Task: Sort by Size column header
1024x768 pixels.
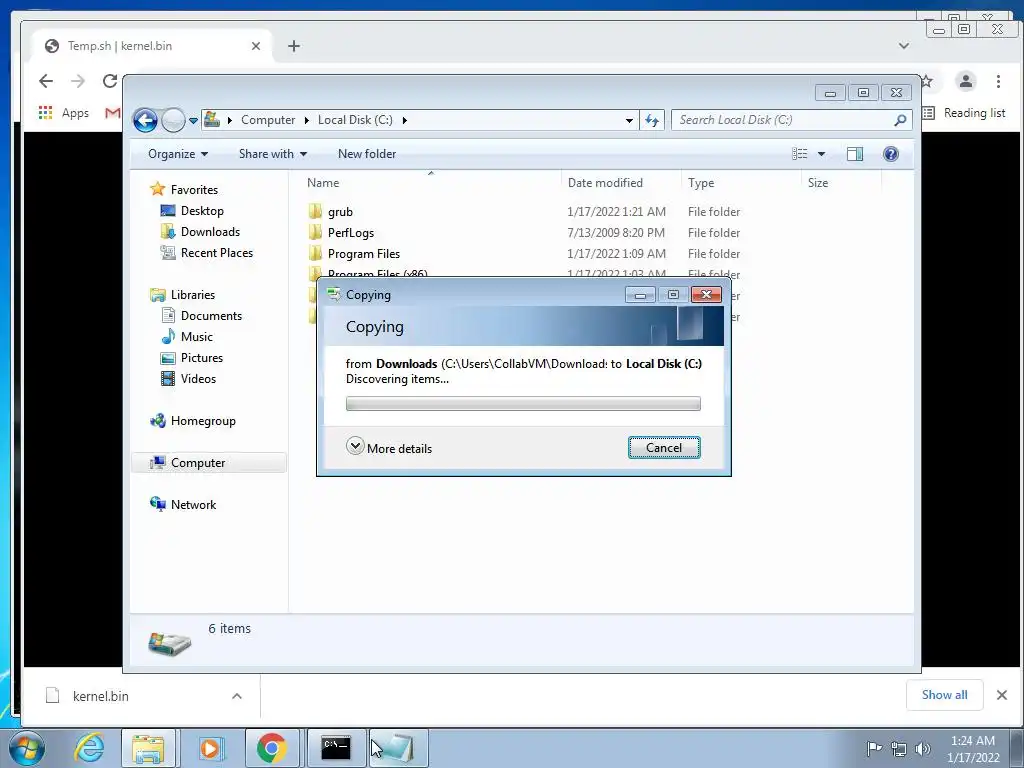Action: 841,183
